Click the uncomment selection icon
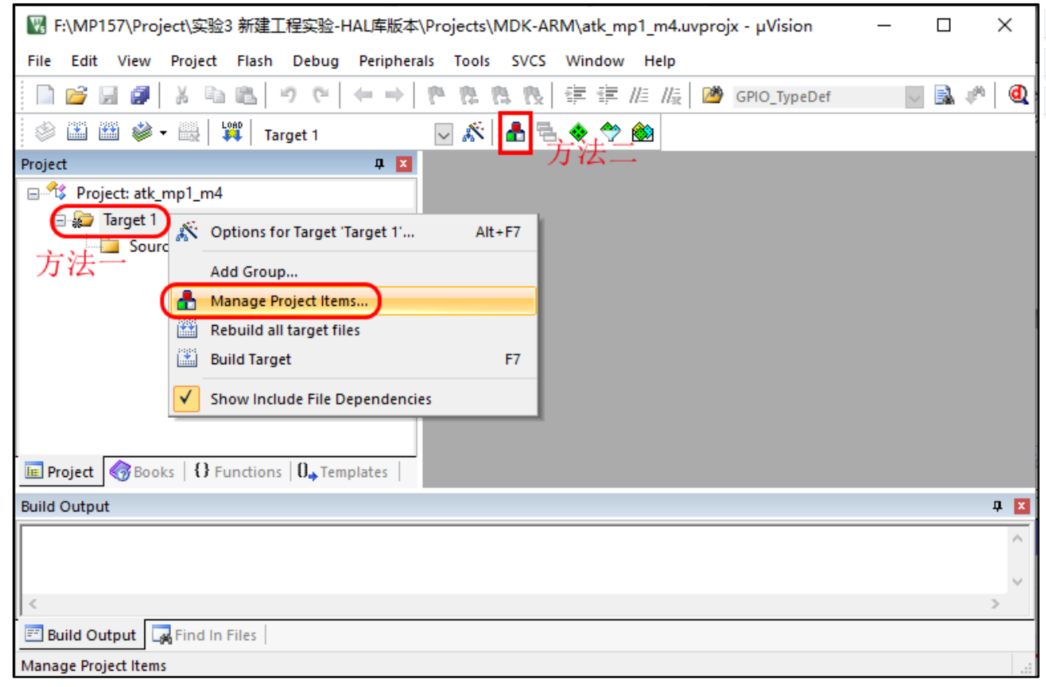The width and height of the screenshot is (1046, 687). tap(670, 95)
